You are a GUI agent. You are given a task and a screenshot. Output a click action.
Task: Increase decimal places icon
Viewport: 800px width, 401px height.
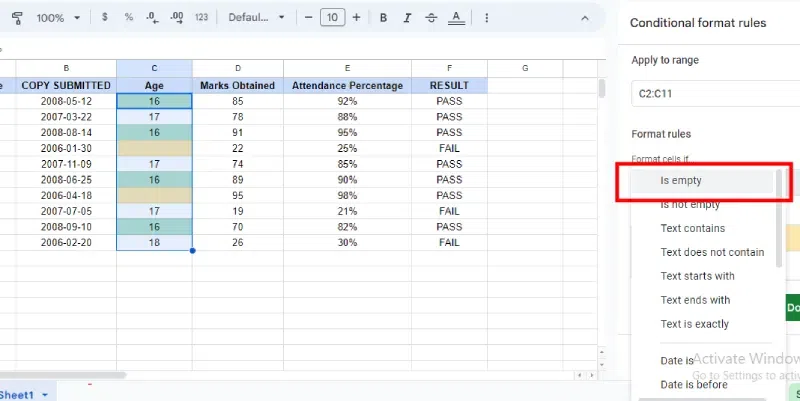[177, 17]
